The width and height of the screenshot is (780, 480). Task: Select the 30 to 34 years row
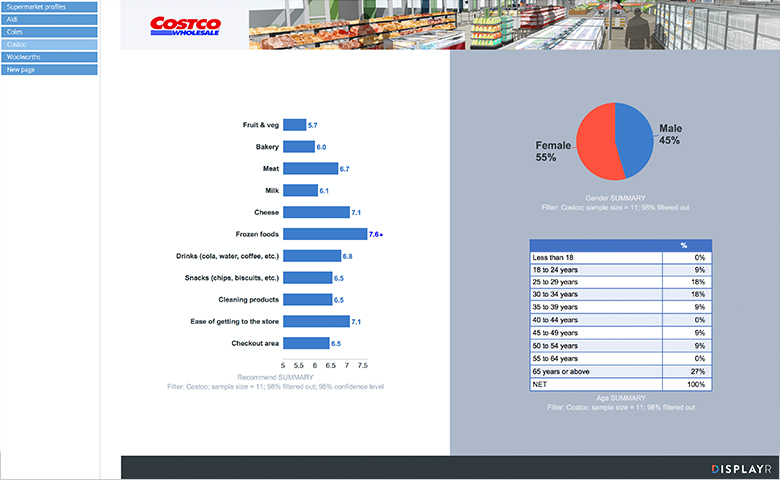coord(621,294)
